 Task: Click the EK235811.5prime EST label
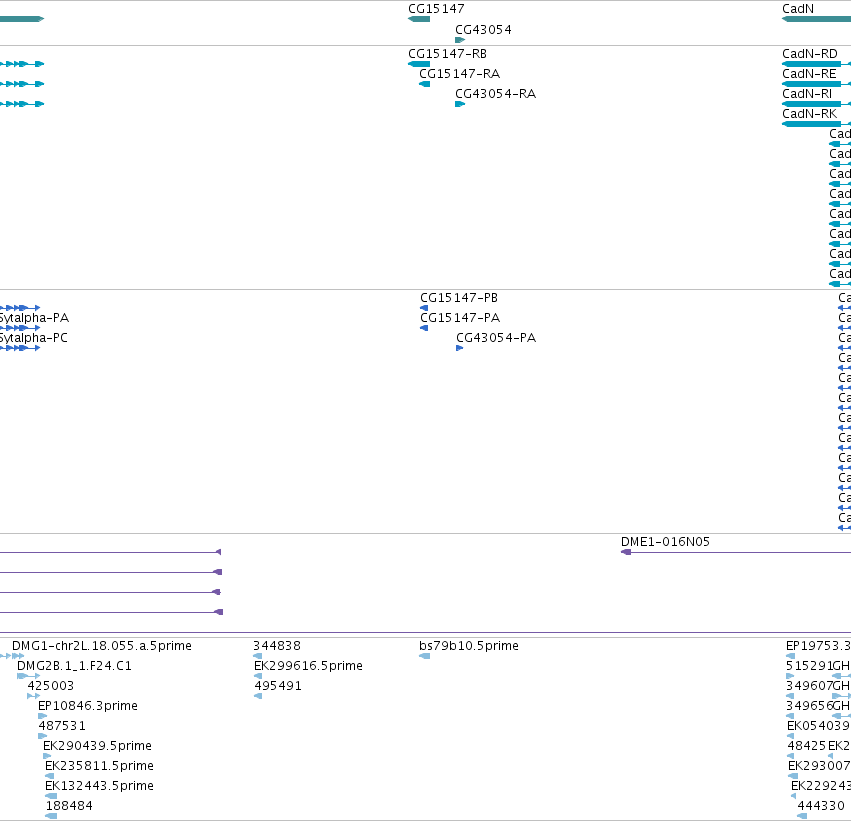click(99, 766)
